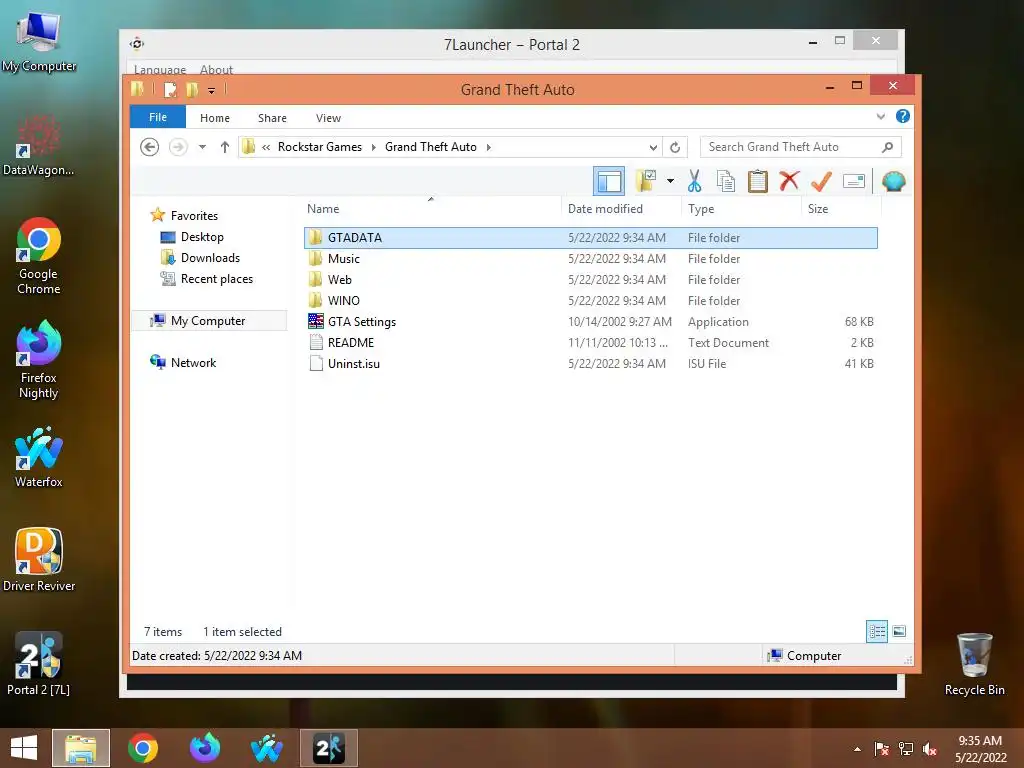The width and height of the screenshot is (1024, 768).
Task: Select the Web folder
Action: 590,280
